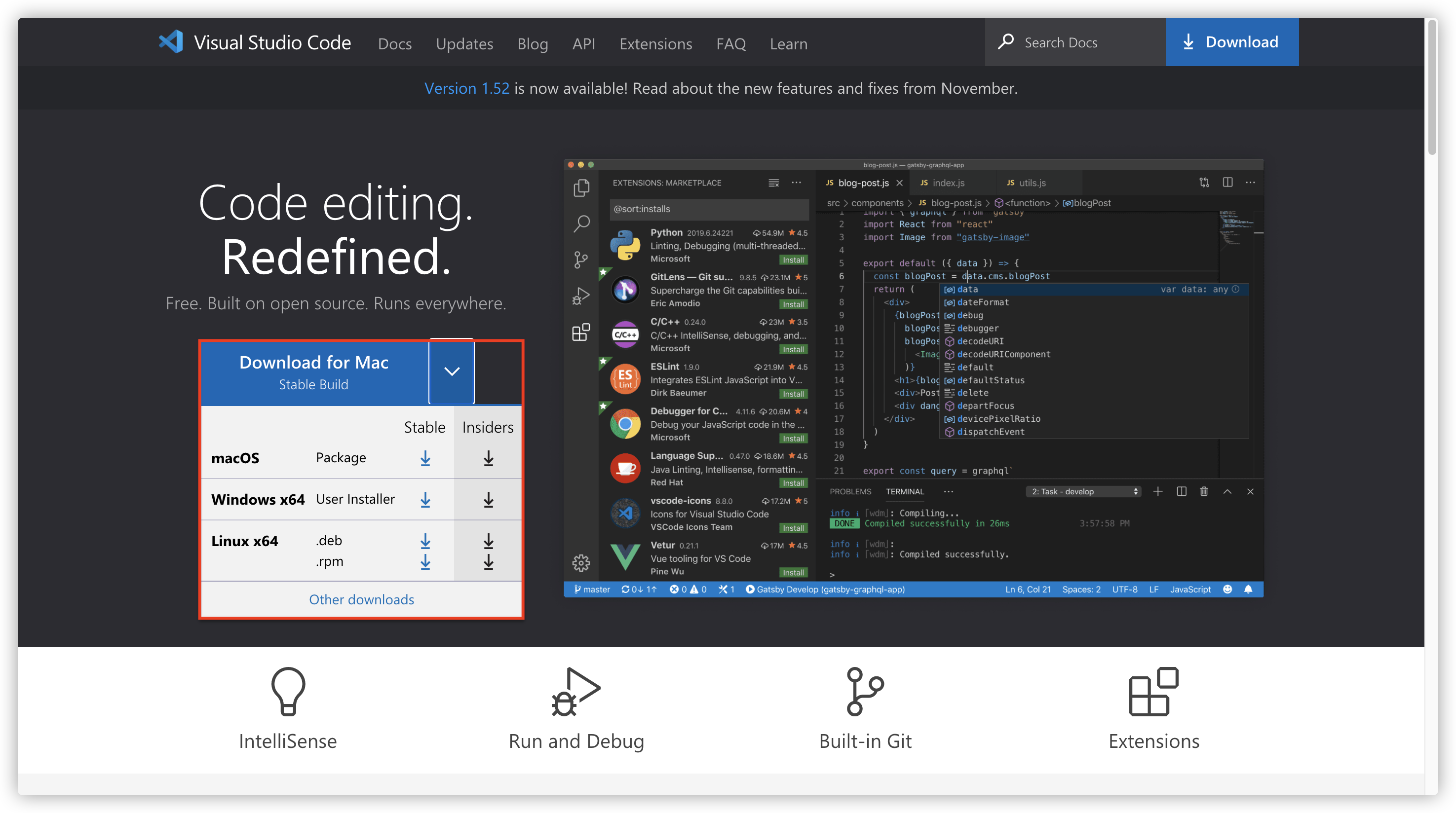Viewport: 1456px width, 813px height.
Task: Click the Extensions blocks icon below the hero
Action: 1153,691
